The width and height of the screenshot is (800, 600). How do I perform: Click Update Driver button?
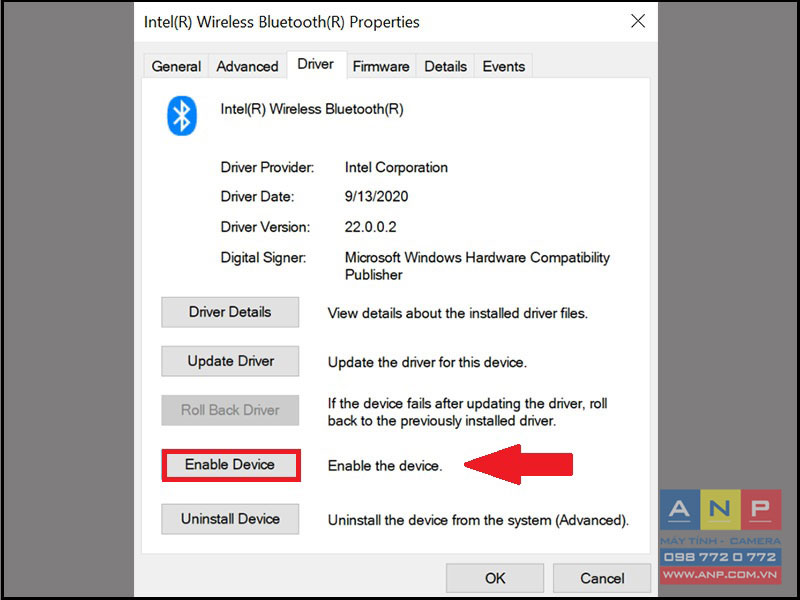click(x=230, y=361)
